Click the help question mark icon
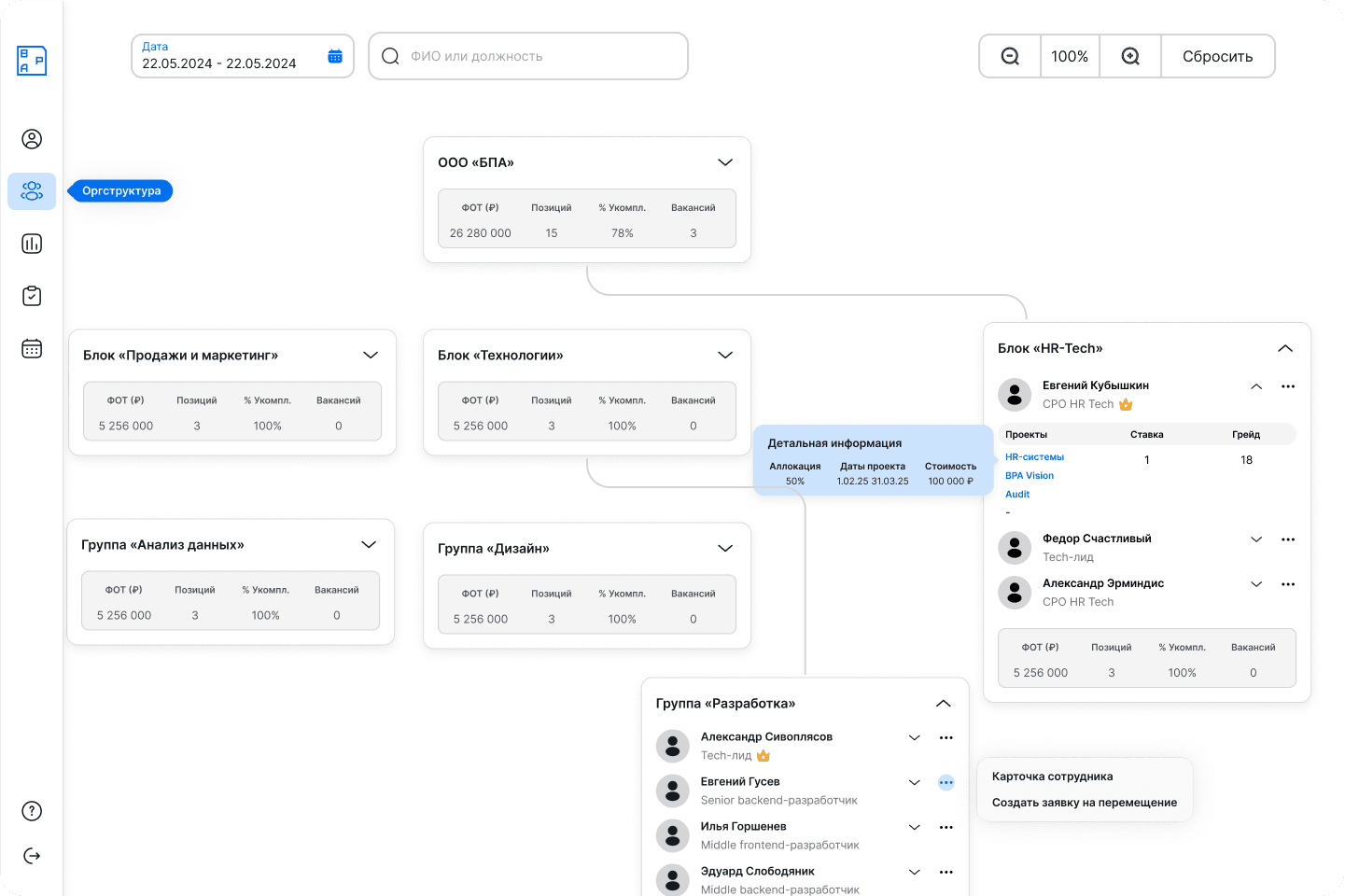Screen dimensions: 1345x896 32,811
